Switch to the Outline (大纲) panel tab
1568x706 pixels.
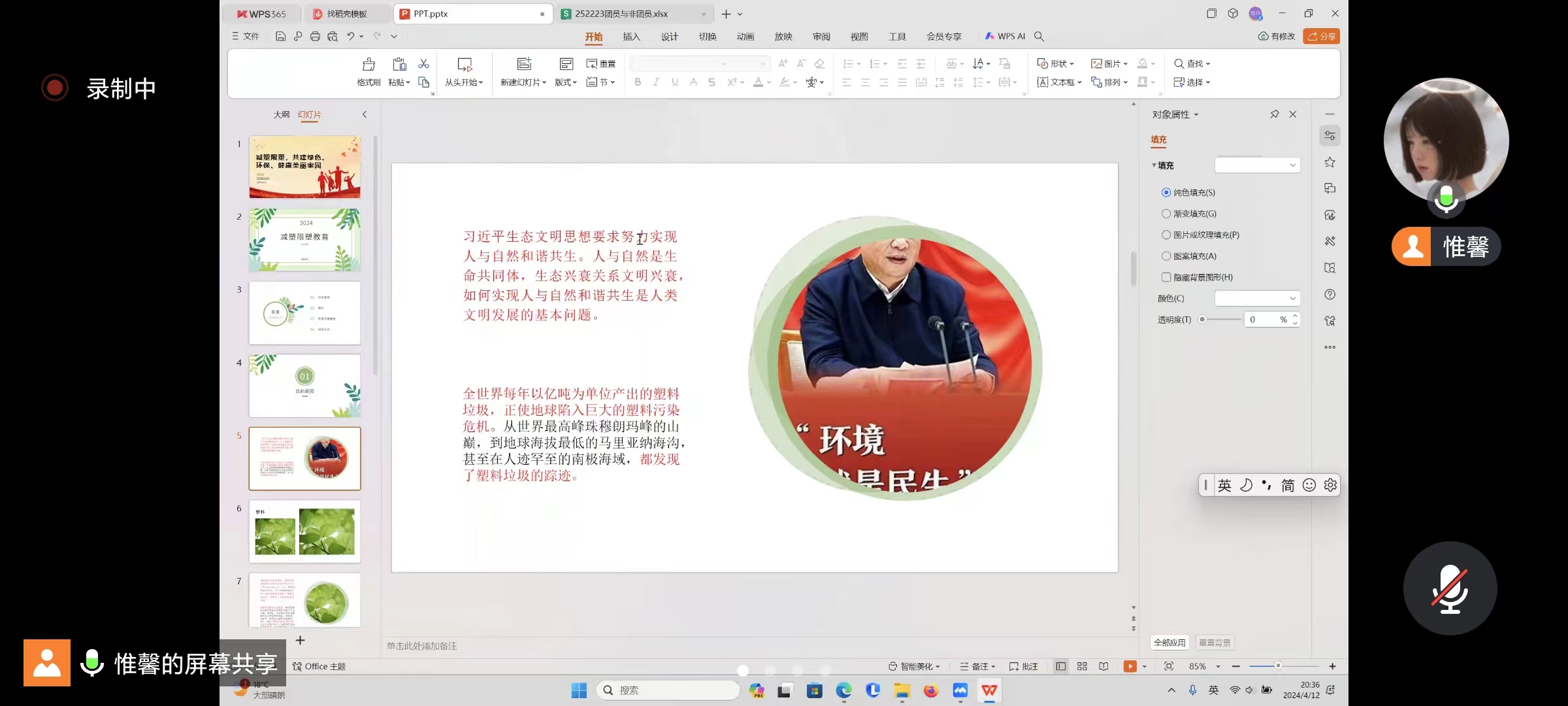[x=281, y=114]
